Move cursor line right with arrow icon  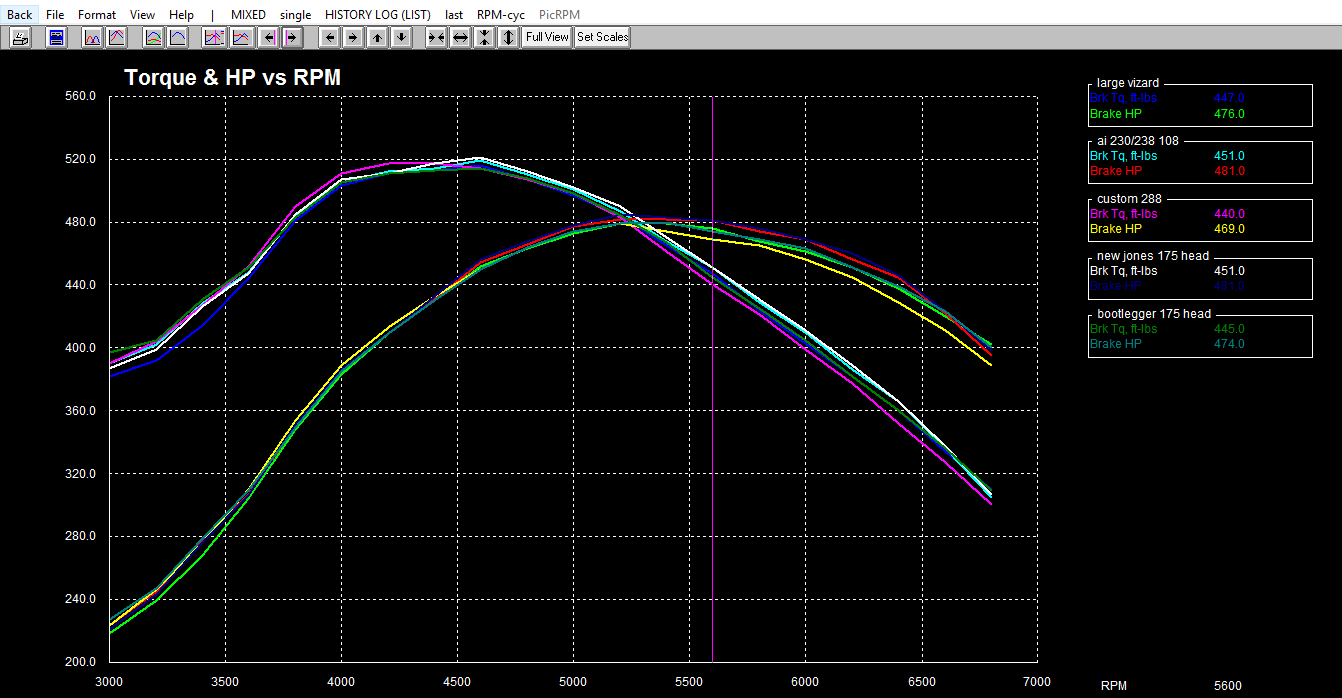pyautogui.click(x=291, y=38)
